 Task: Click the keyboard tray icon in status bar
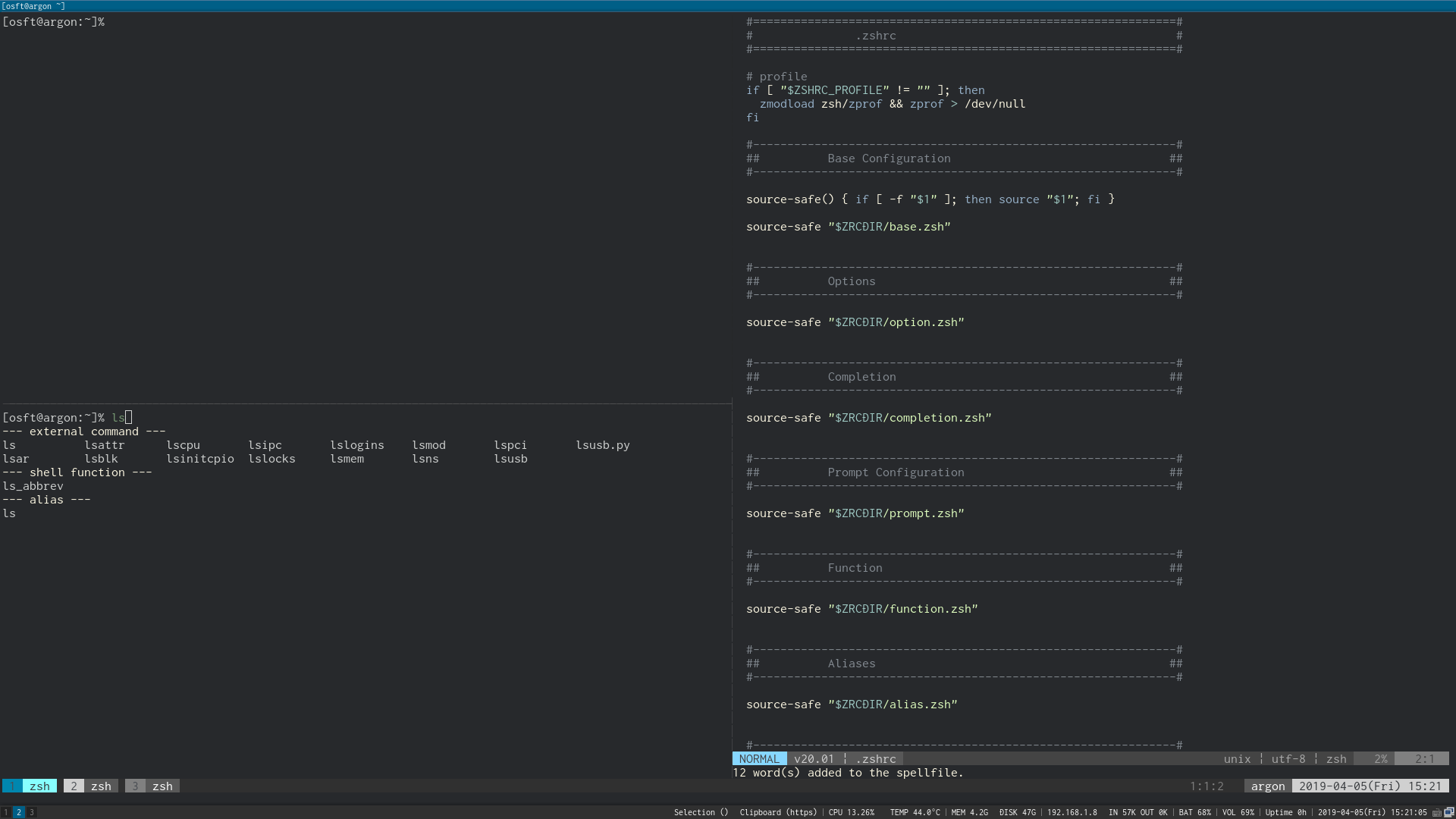click(x=1436, y=812)
